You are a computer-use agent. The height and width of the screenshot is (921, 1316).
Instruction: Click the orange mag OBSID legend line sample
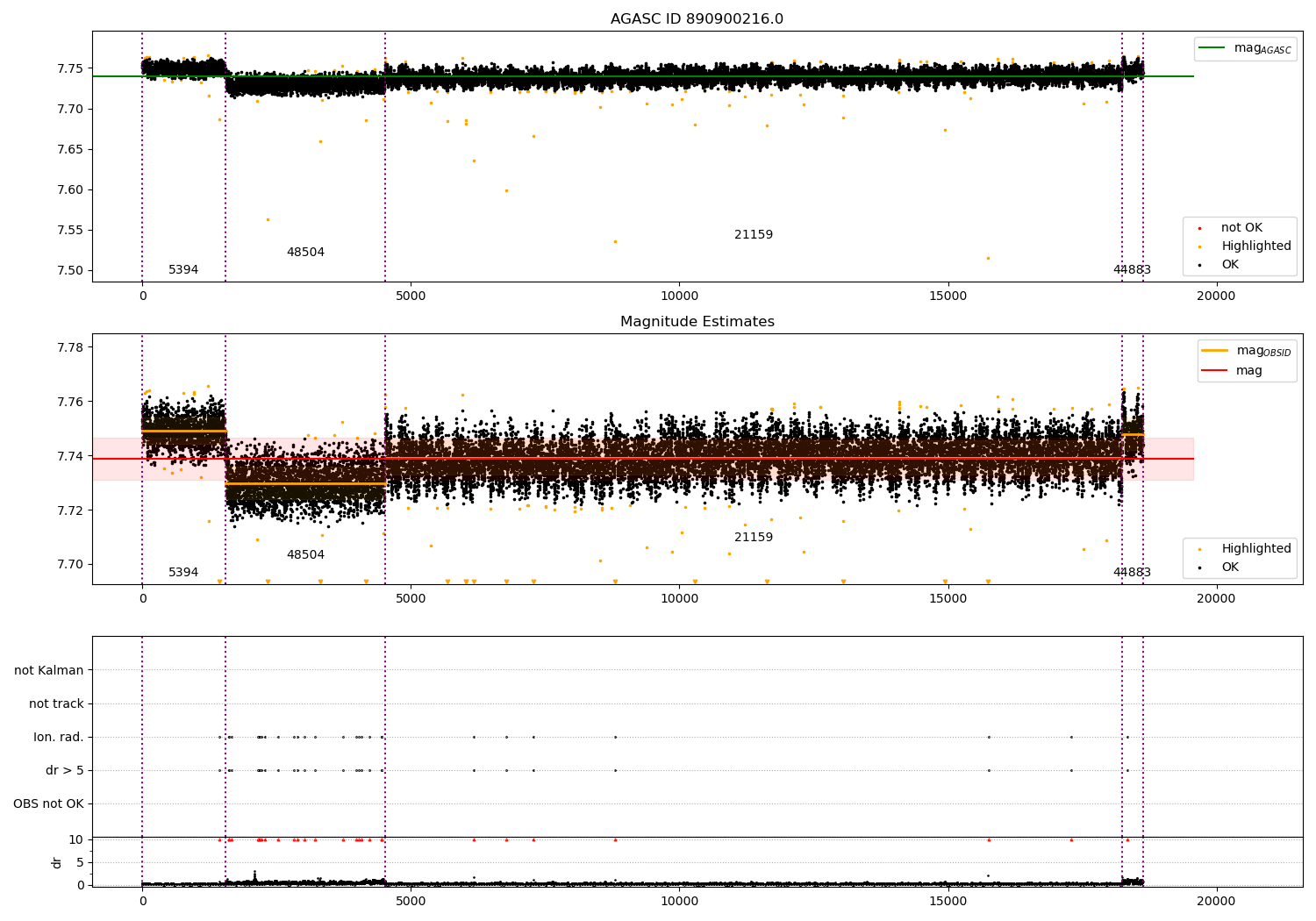click(x=1215, y=351)
